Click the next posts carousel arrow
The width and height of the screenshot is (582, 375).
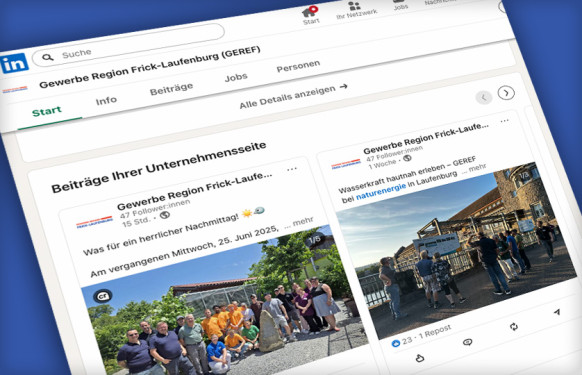pos(506,92)
